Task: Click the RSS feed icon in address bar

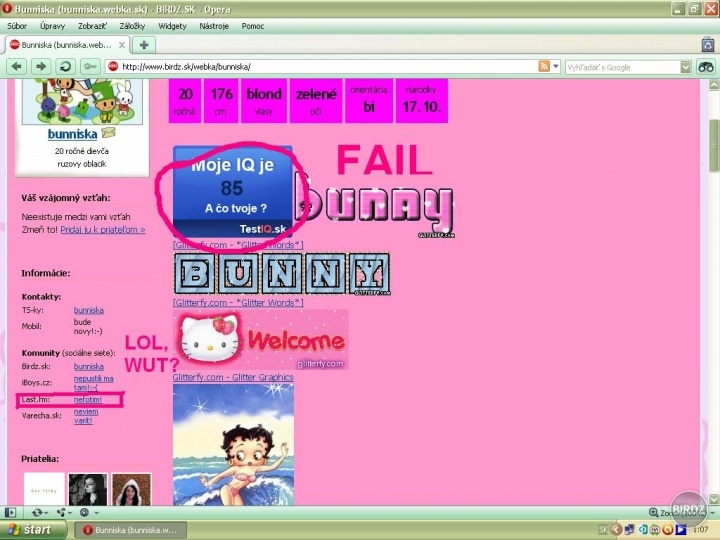Action: point(544,66)
